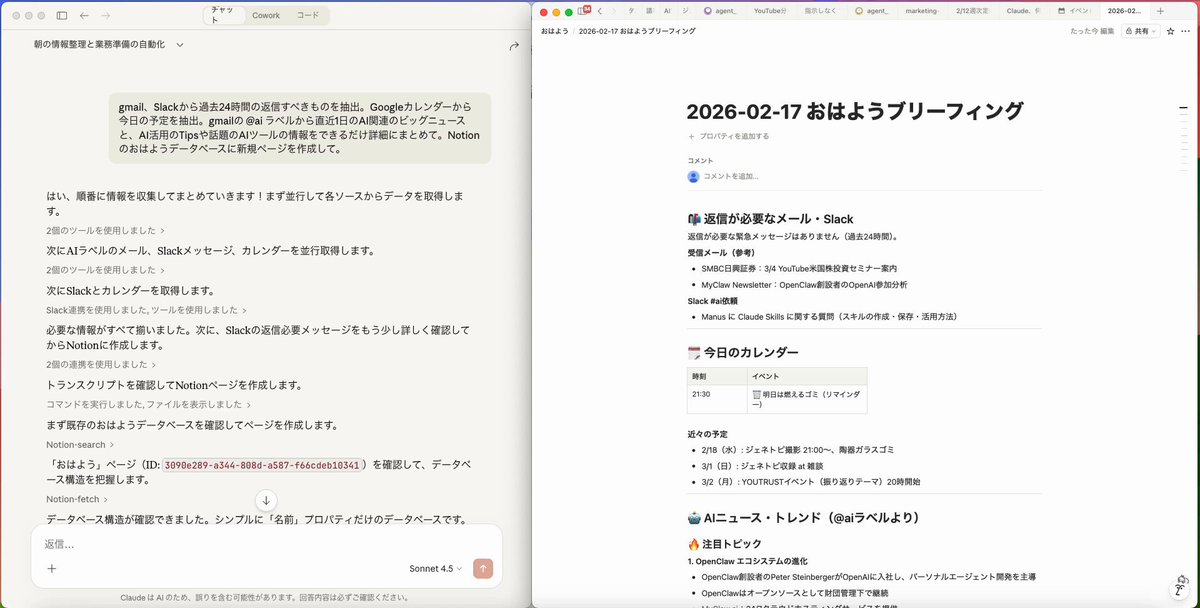Click プロパティを追加する button
The width and height of the screenshot is (1200, 608).
tap(728, 136)
